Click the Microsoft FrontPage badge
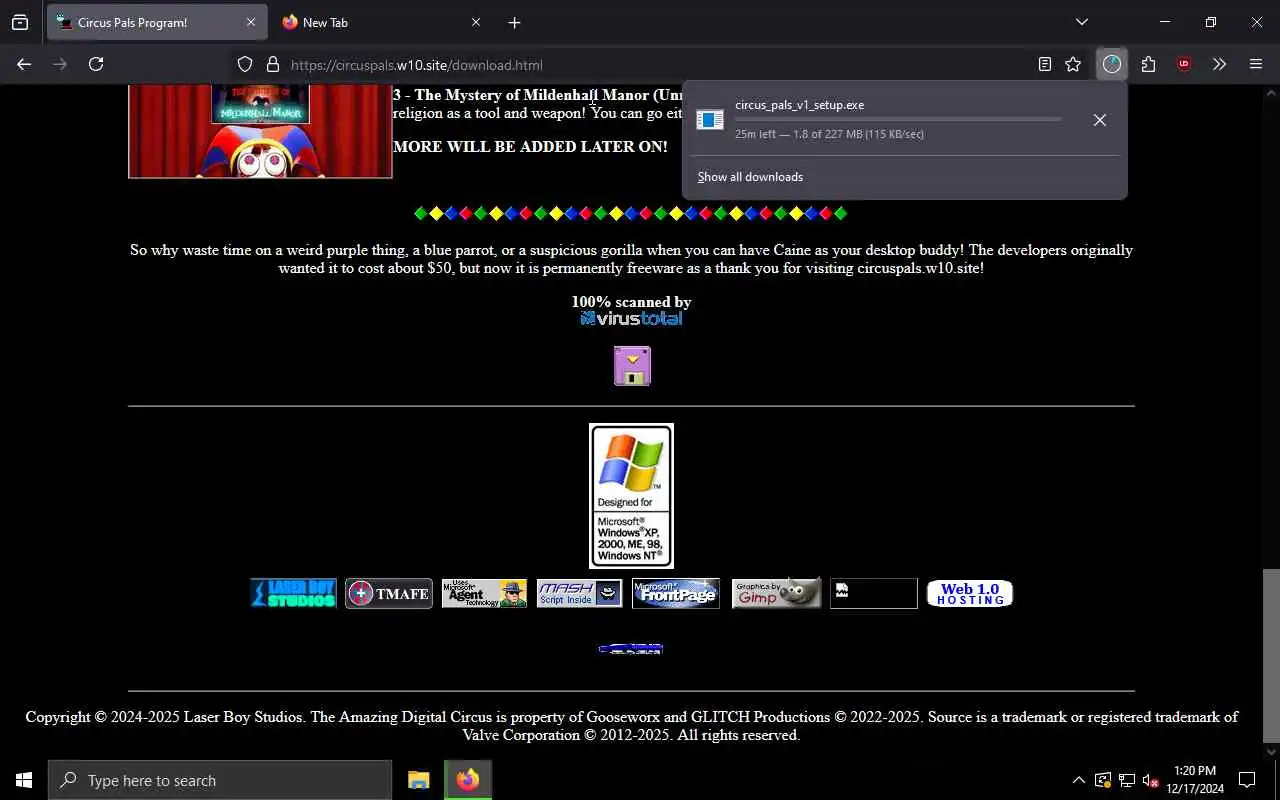This screenshot has height=800, width=1280. point(676,593)
